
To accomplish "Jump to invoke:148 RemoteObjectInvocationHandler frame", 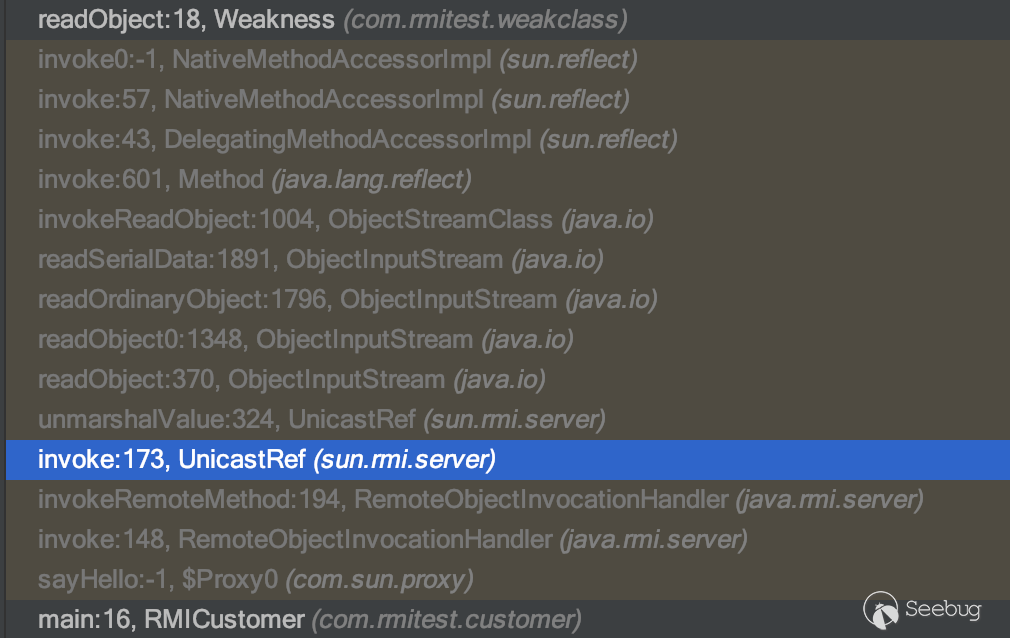I will (x=295, y=539).
